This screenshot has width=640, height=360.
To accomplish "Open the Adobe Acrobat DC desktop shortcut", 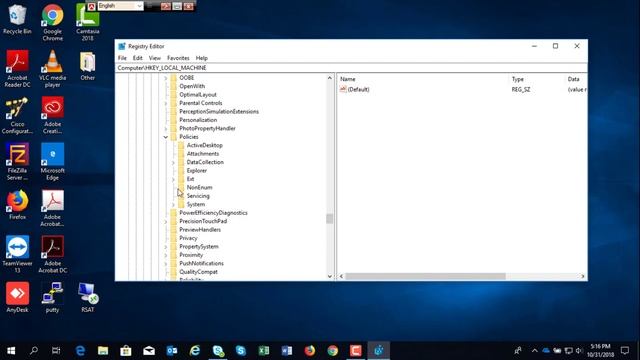I will coord(52,255).
